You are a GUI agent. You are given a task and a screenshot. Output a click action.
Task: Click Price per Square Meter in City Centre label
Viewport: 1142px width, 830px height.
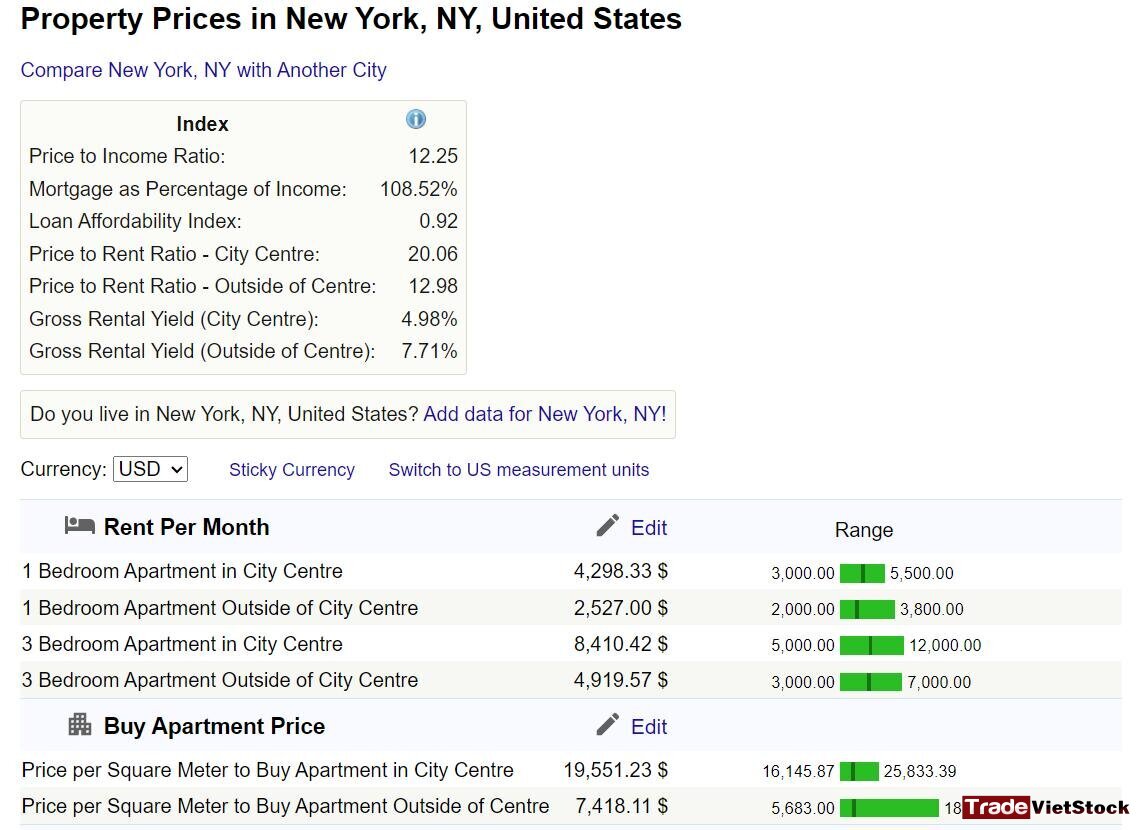coord(267,770)
